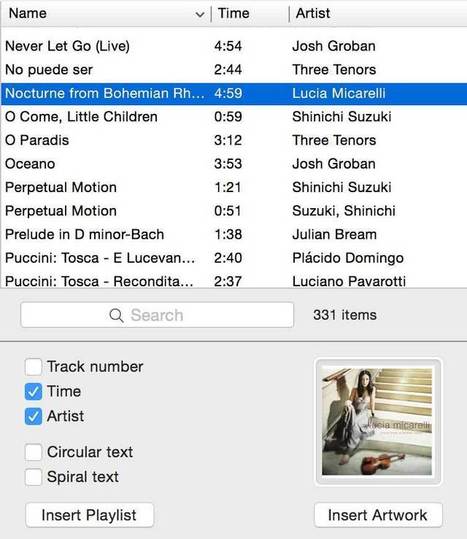Screen dimensions: 467x539
Task: Click the Insert Artwork button
Action: pos(378,515)
